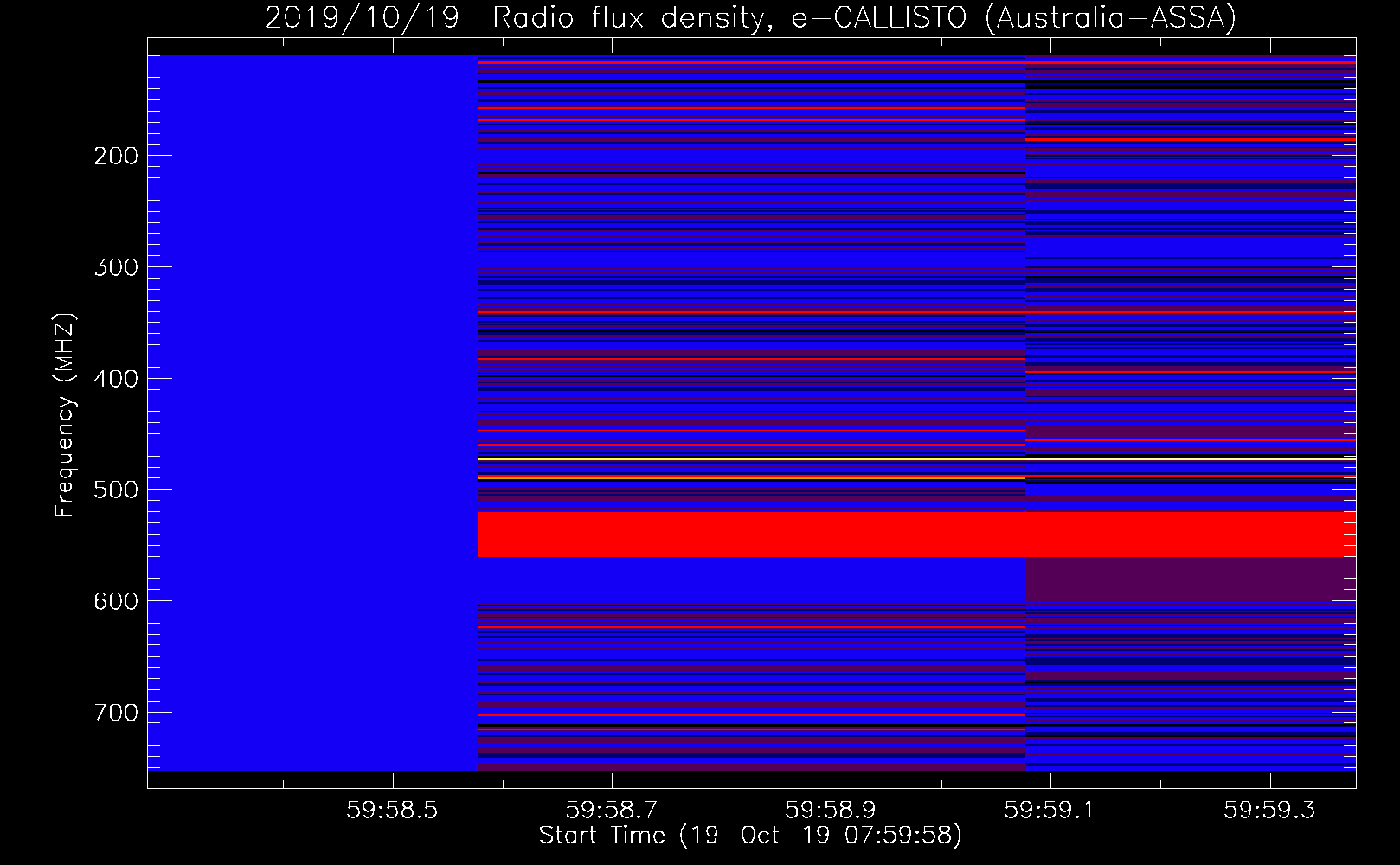The width and height of the screenshot is (1400, 865).
Task: Click the 700 frequency tick label
Action: pyautogui.click(x=116, y=713)
